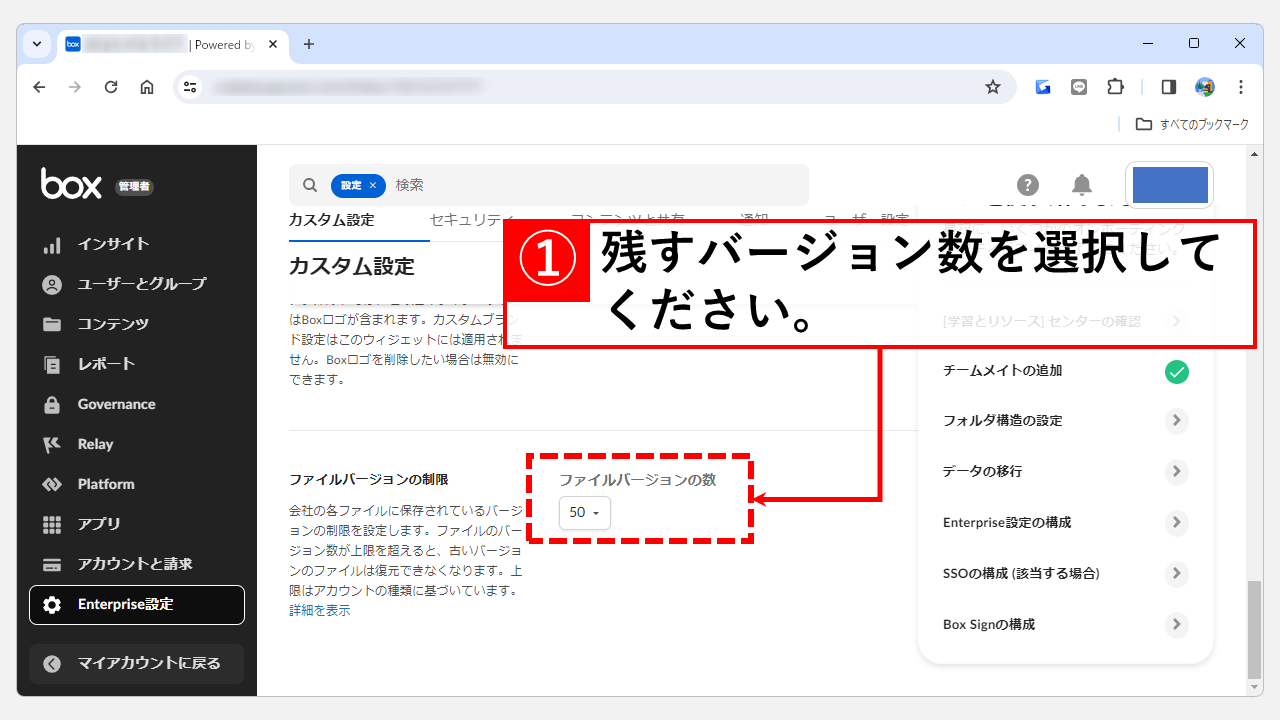This screenshot has width=1280, height=720.
Task: Open the ファイルバージョンの数 dropdown showing 50
Action: pos(584,513)
